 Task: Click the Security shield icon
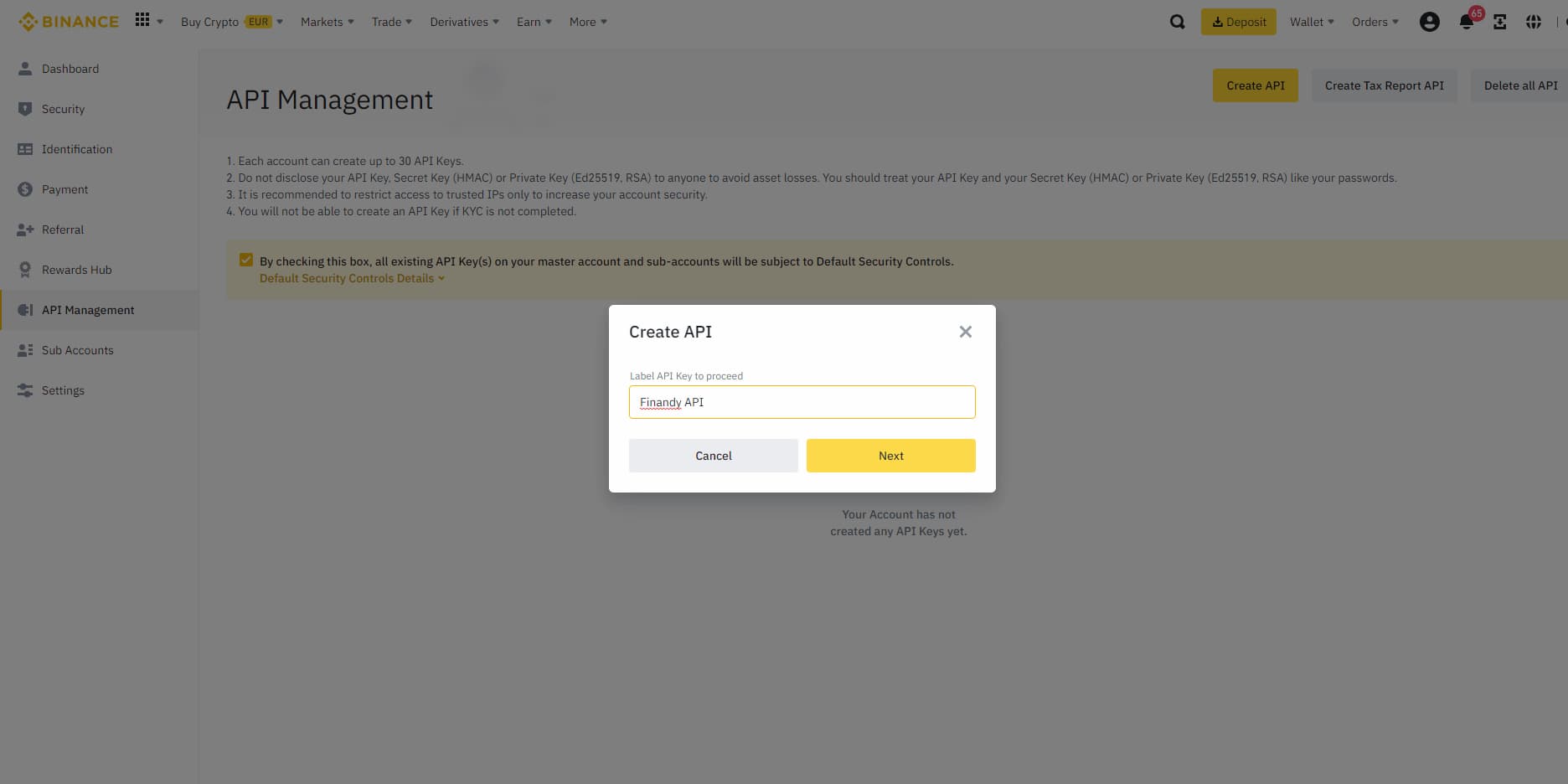pos(25,109)
